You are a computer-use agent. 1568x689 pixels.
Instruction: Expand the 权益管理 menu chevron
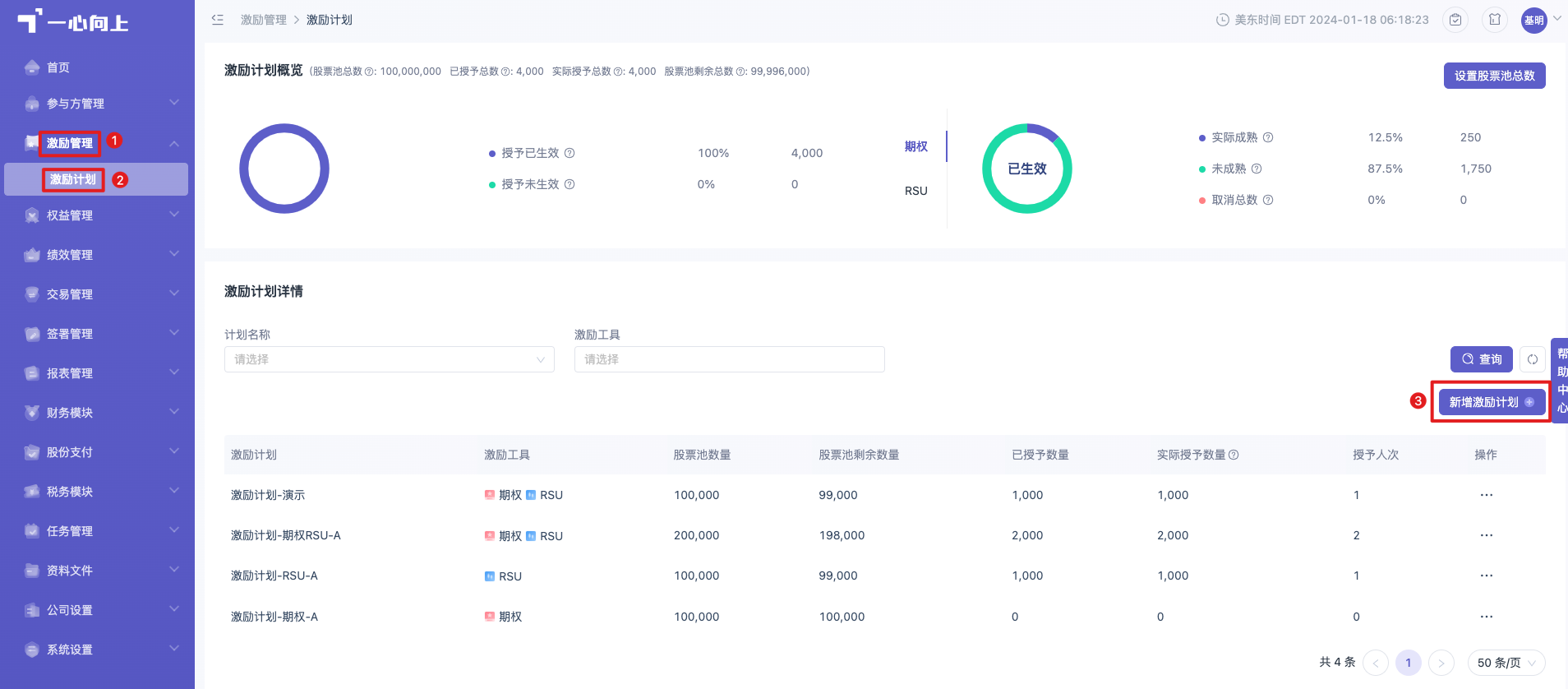tap(174, 215)
